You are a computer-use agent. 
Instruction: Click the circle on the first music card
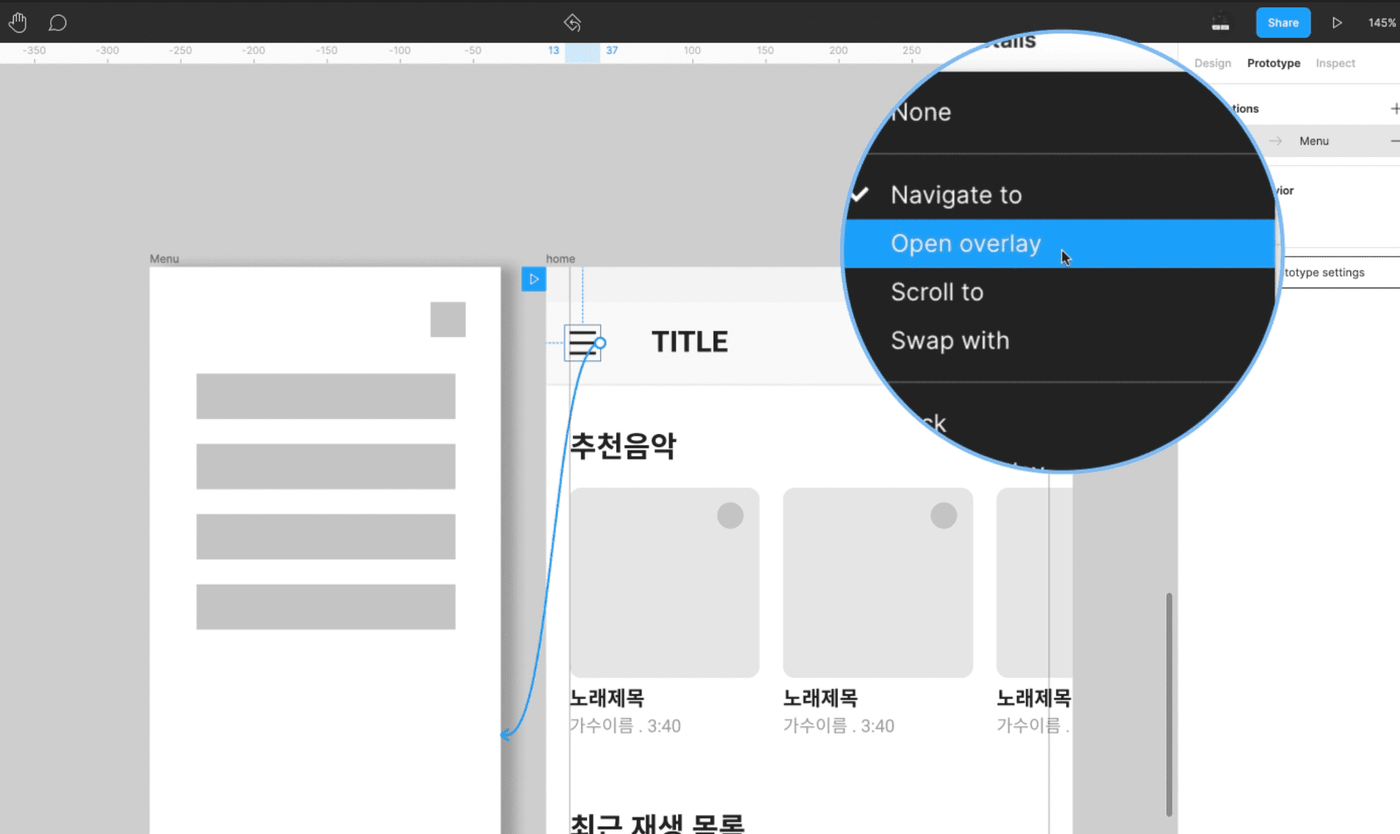[x=730, y=515]
